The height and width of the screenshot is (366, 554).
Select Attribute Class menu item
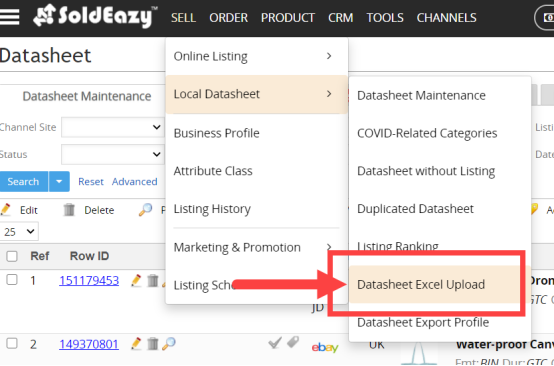pyautogui.click(x=257, y=171)
